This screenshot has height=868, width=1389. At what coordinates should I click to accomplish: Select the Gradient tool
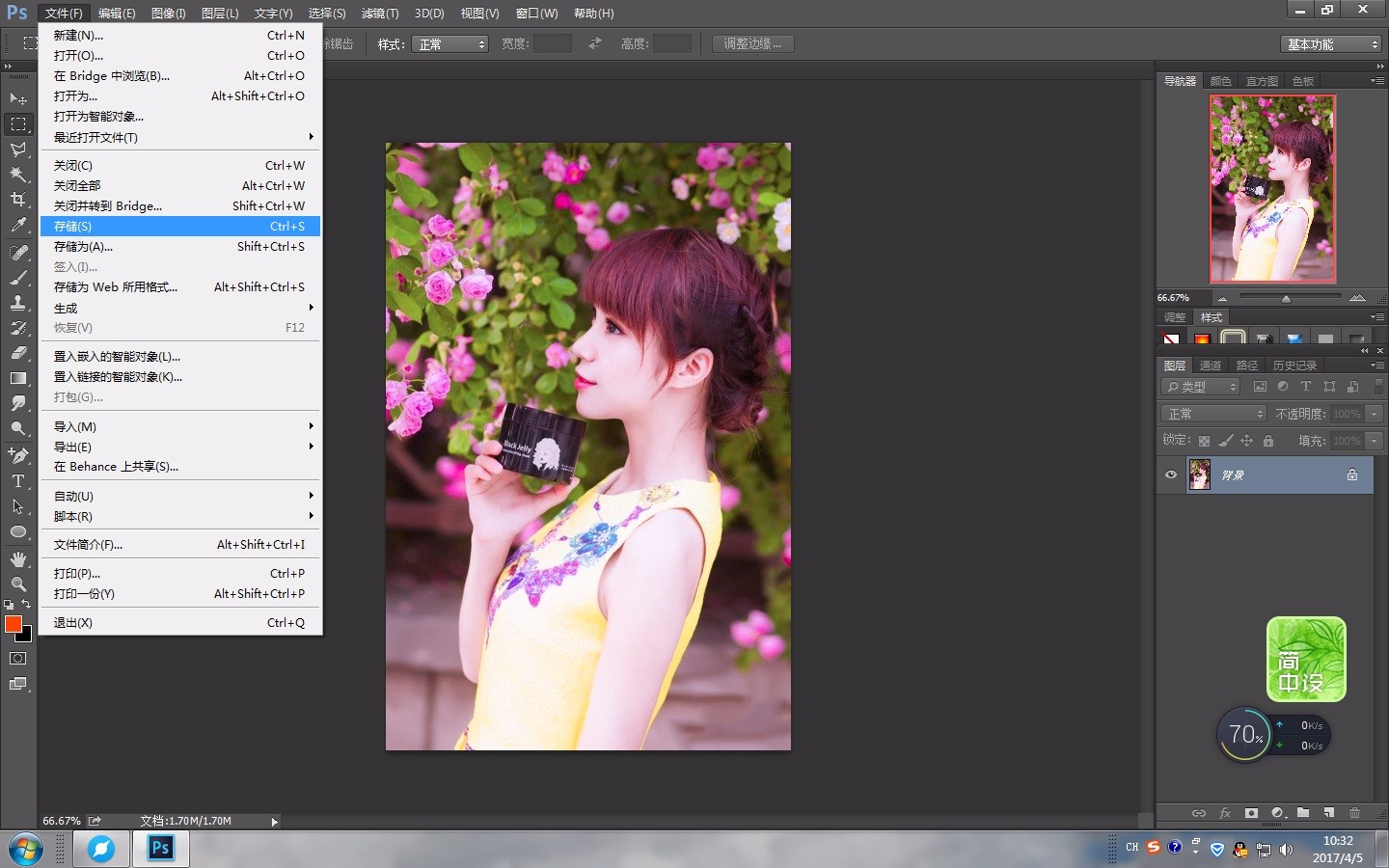click(x=18, y=378)
